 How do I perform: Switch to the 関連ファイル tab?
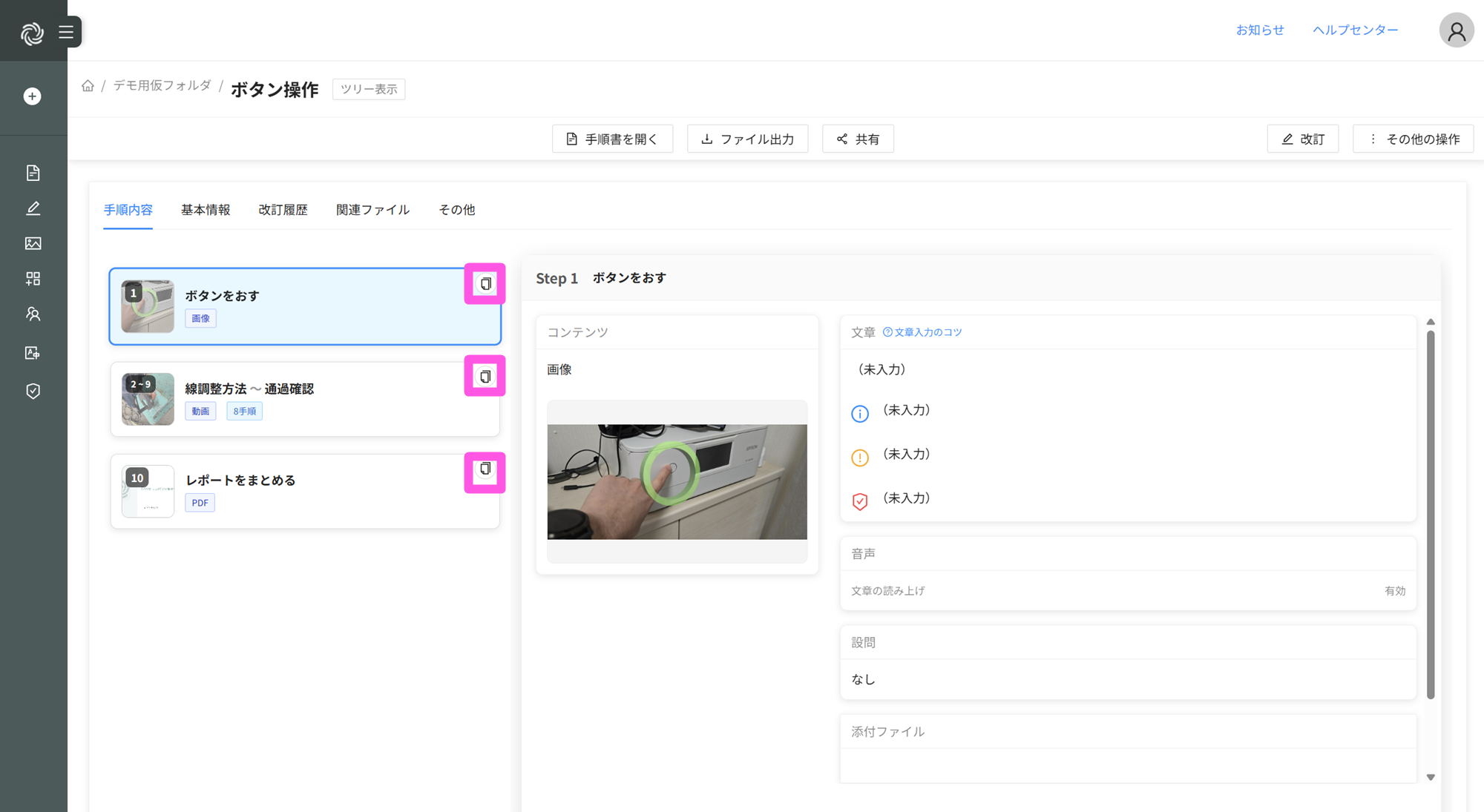pyautogui.click(x=372, y=210)
